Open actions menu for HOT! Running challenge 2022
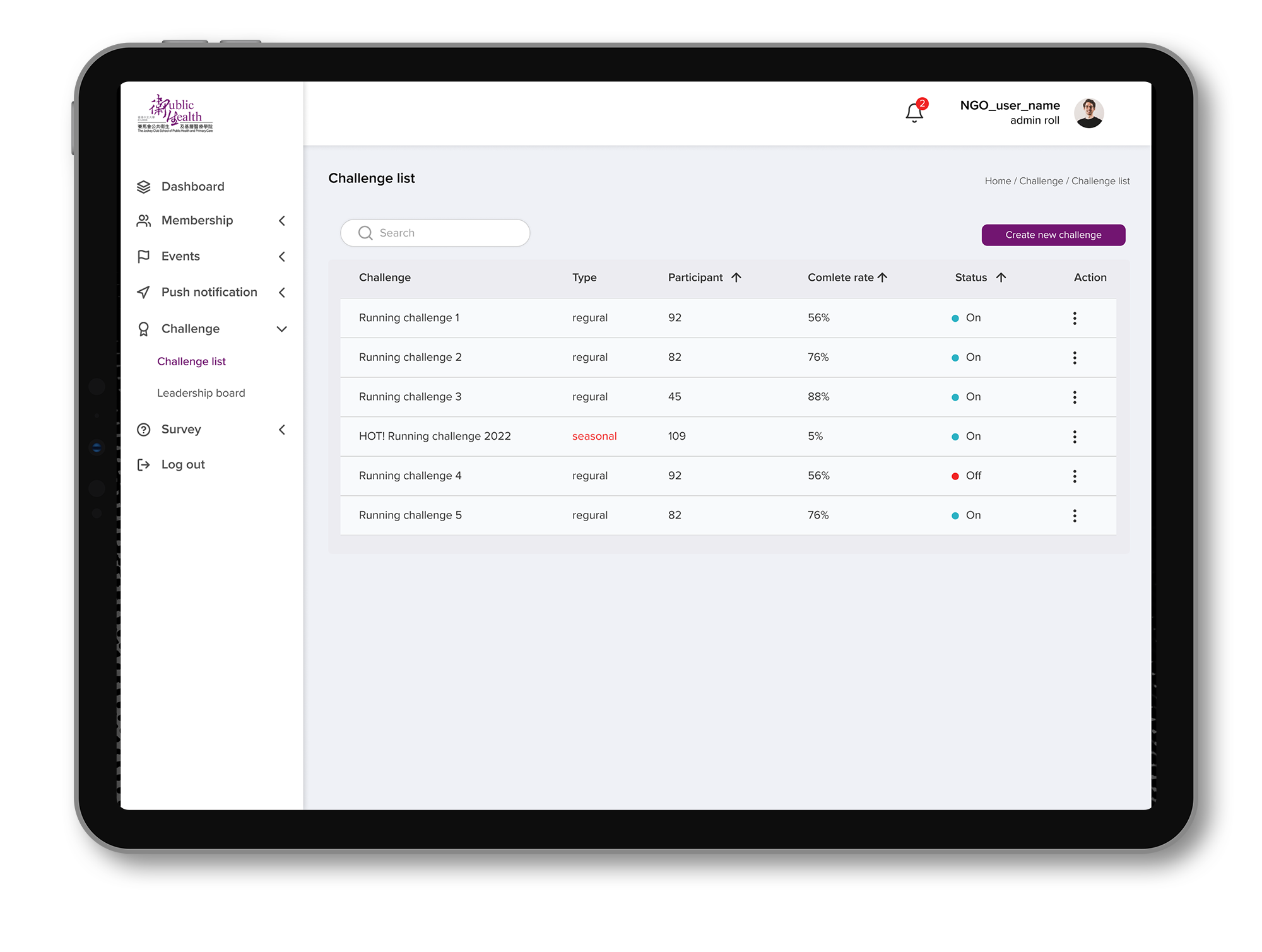The image size is (1262, 952). (1074, 437)
